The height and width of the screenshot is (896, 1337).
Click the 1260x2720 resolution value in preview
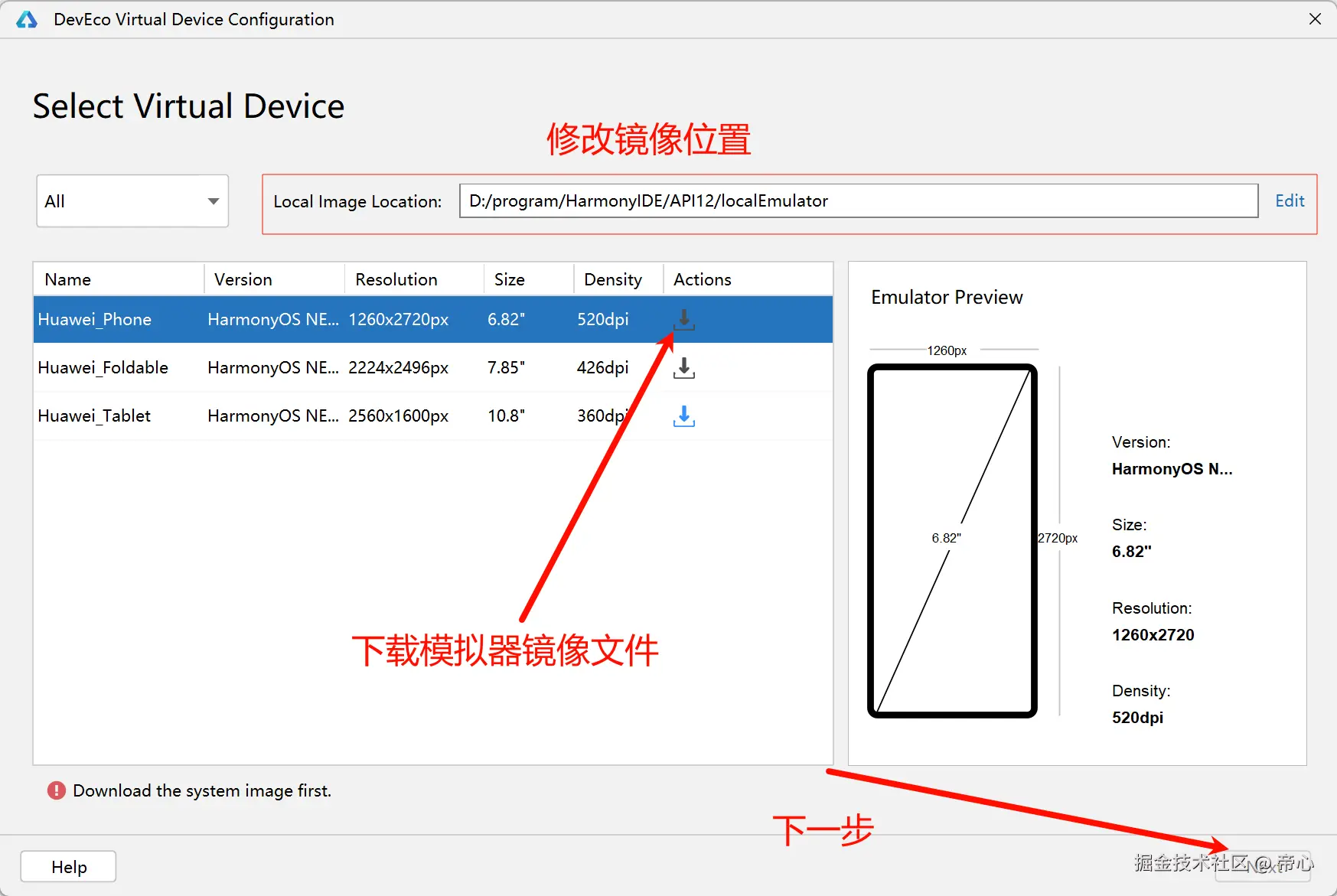pyautogui.click(x=1153, y=635)
